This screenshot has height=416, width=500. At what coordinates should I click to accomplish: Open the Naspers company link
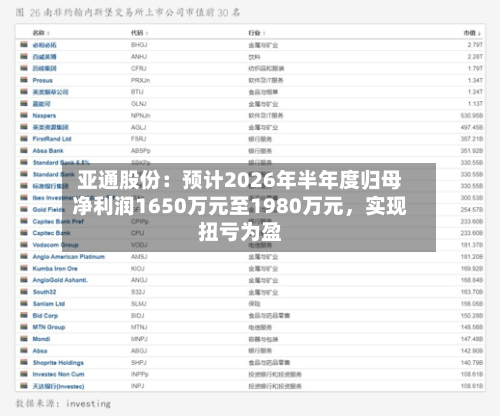(x=44, y=116)
